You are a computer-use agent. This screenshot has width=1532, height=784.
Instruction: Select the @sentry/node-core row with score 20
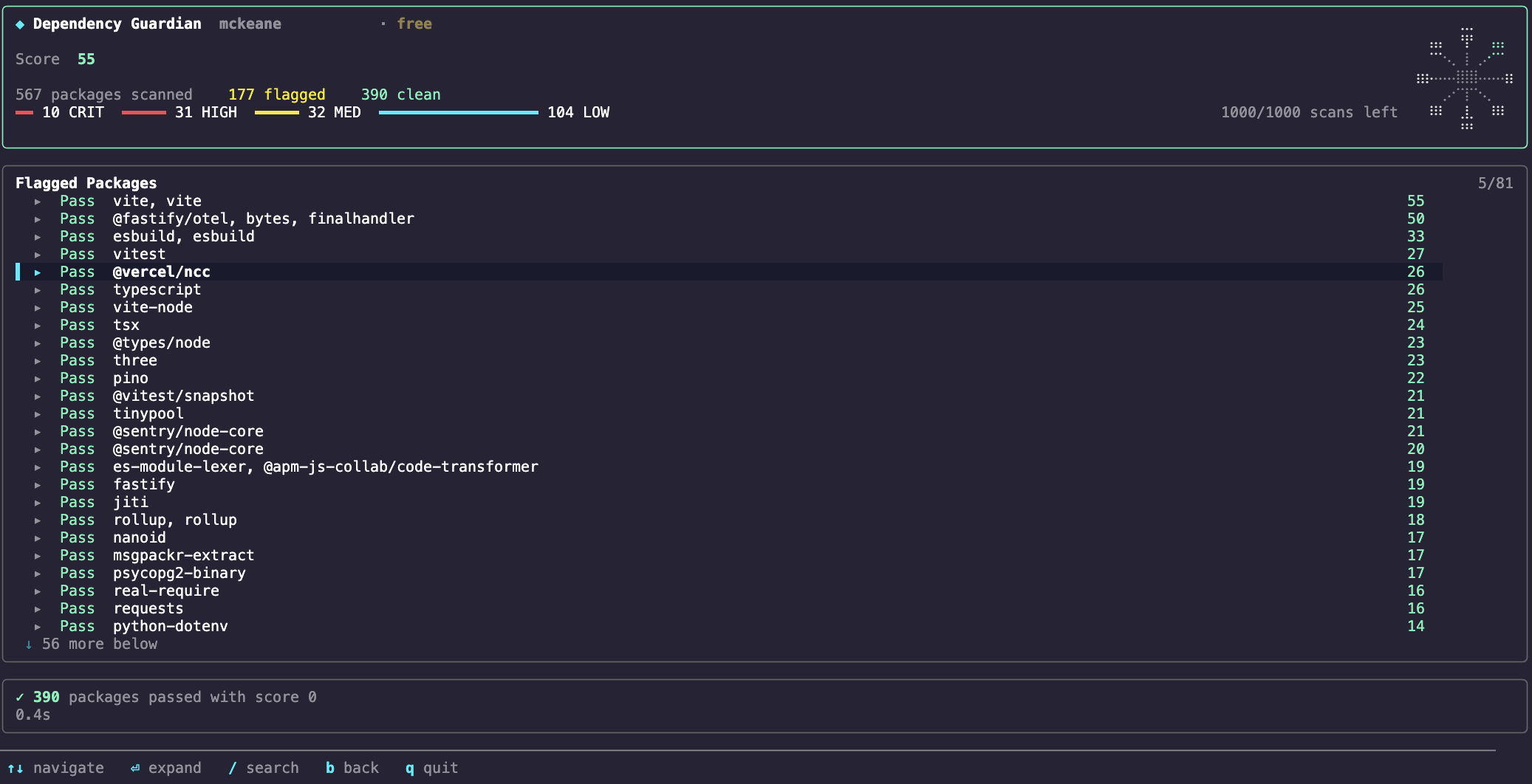pos(729,449)
